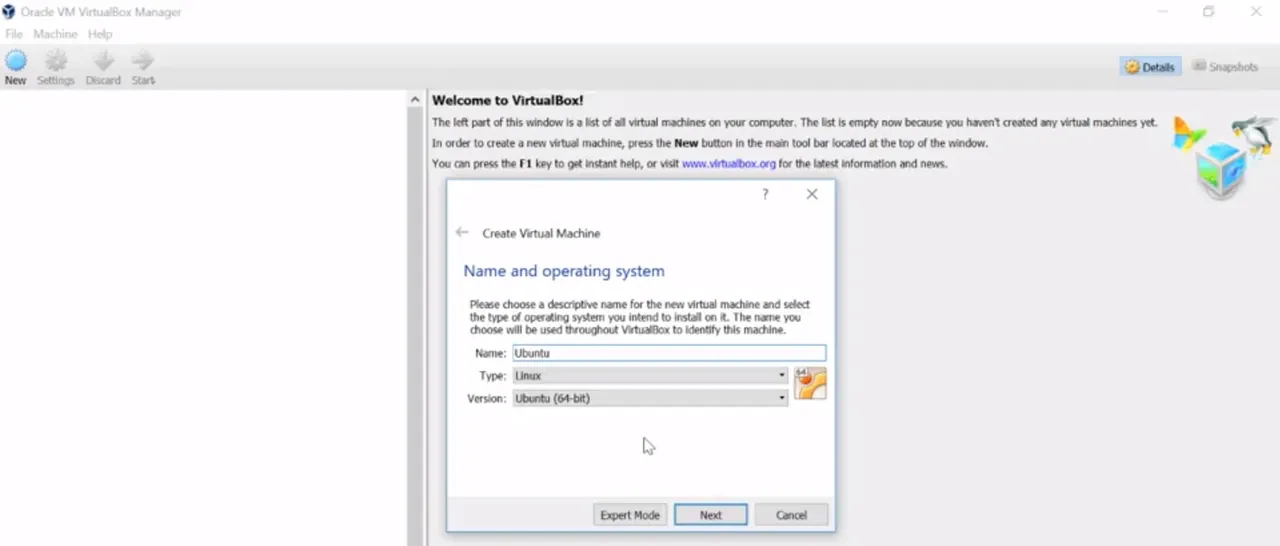The height and width of the screenshot is (546, 1280).
Task: Click the Cancel button
Action: (791, 515)
